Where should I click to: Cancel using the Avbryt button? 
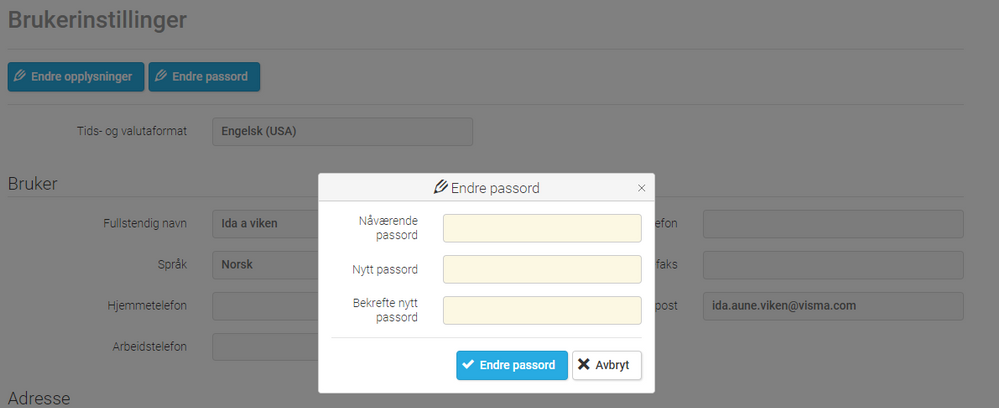point(607,365)
